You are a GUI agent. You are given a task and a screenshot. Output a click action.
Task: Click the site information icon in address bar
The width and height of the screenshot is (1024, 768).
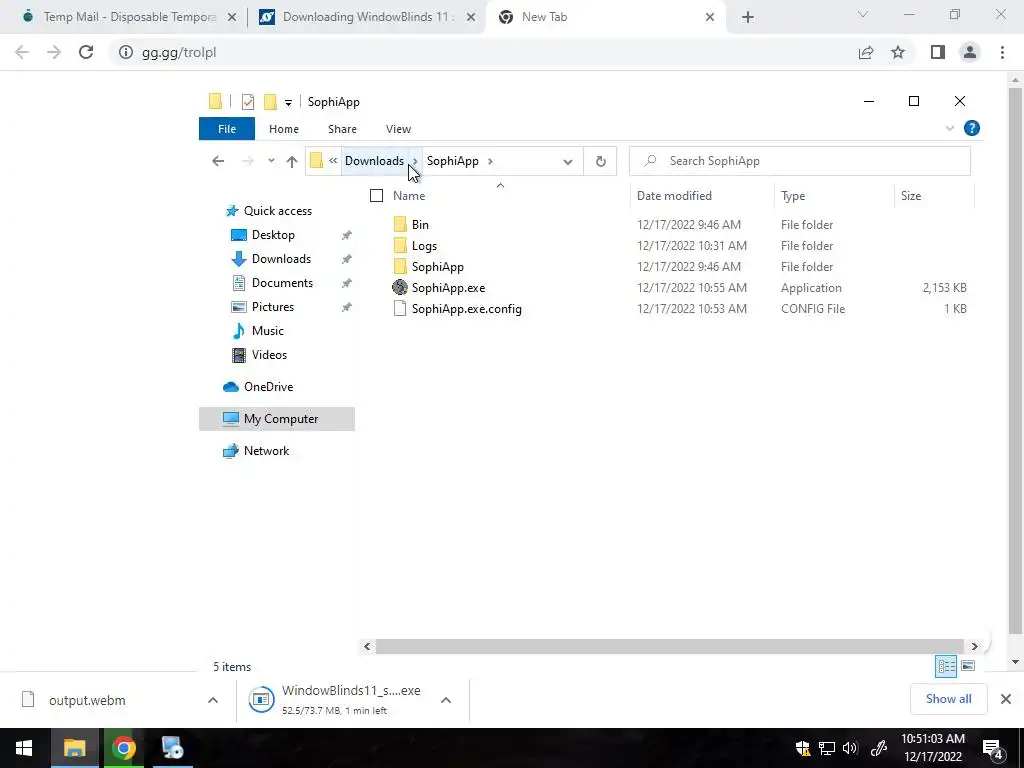(125, 52)
